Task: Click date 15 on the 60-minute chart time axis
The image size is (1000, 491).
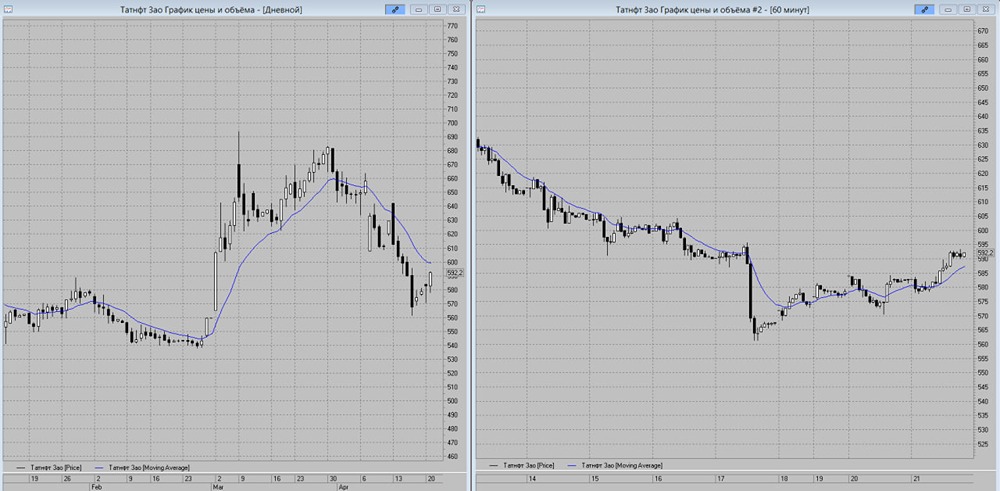Action: (x=595, y=478)
